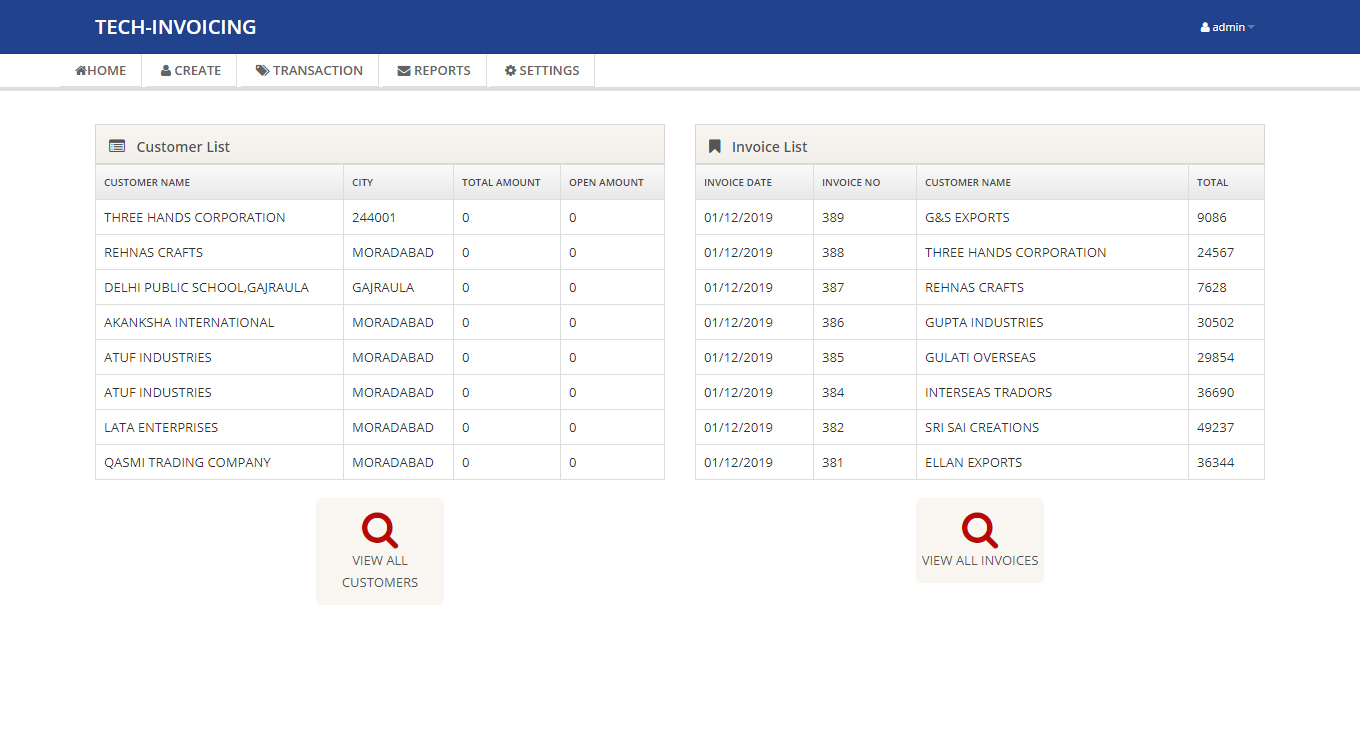The width and height of the screenshot is (1360, 745).
Task: Click the tag icon beside Transaction
Action: coord(262,71)
